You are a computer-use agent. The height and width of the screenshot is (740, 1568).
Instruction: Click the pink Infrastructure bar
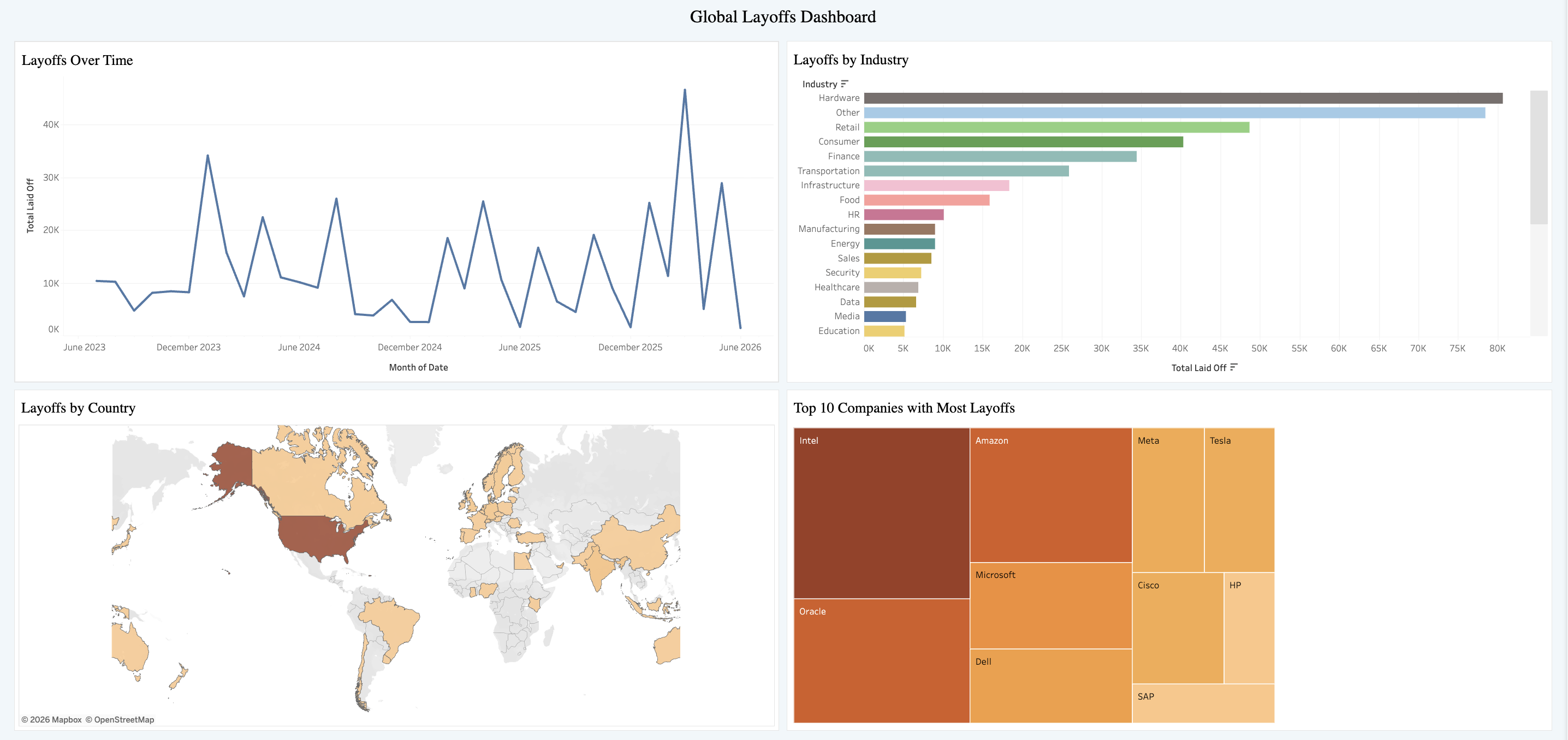937,186
